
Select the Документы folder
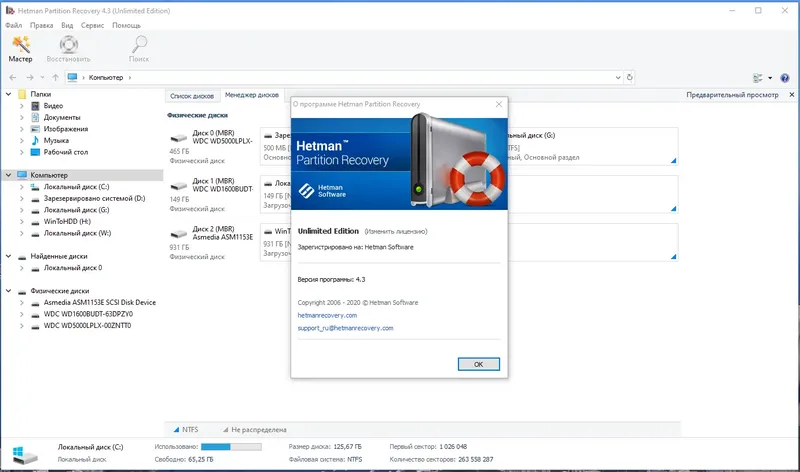point(62,117)
